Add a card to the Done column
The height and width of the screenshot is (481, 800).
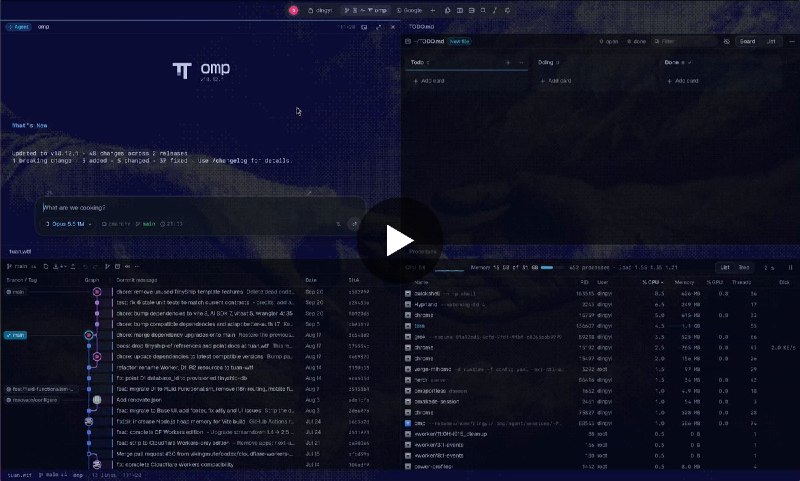(x=683, y=81)
